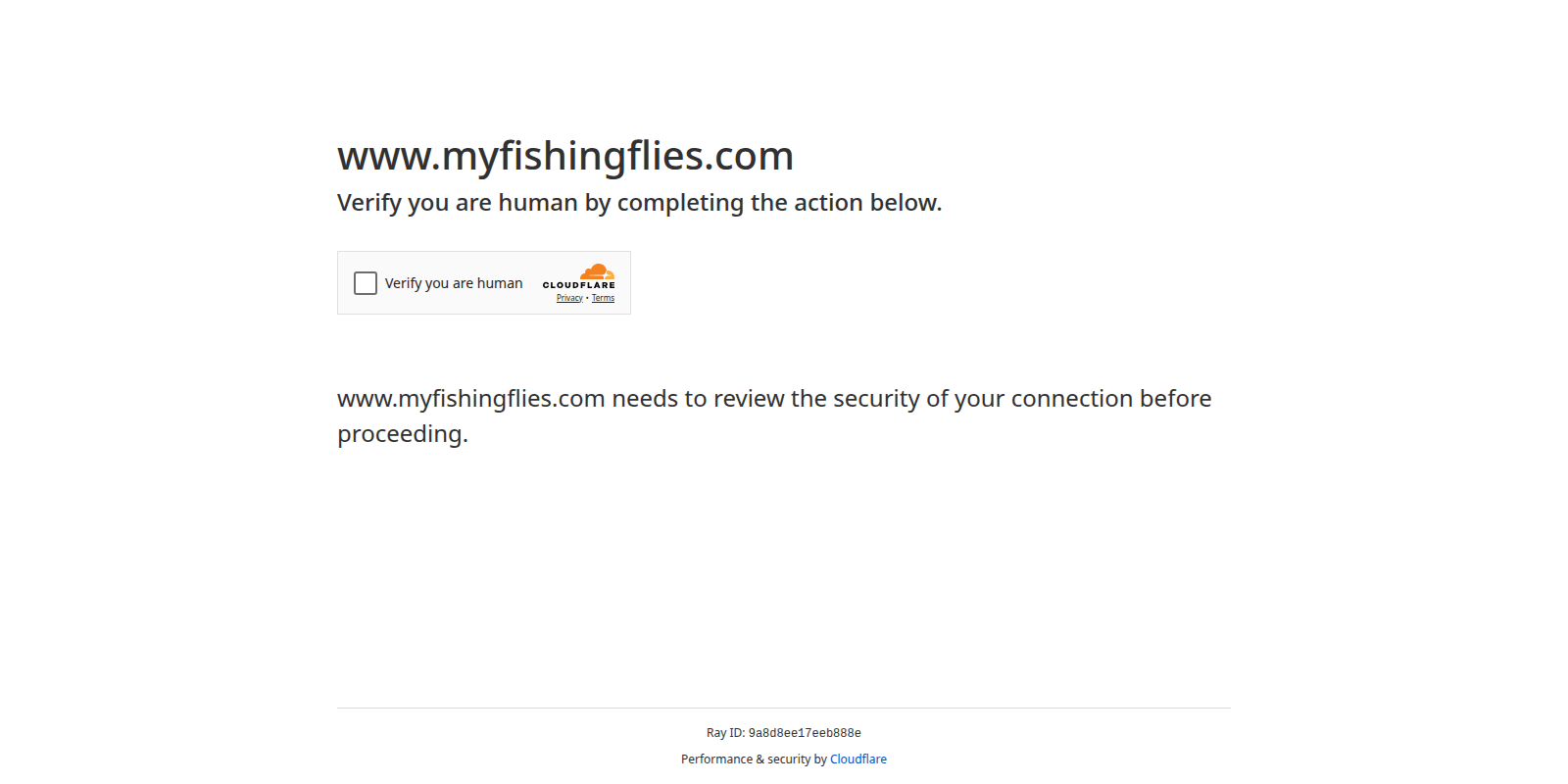Click the domain name inside the security paragraph
This screenshot has height=784, width=1568.
pyautogui.click(x=470, y=399)
